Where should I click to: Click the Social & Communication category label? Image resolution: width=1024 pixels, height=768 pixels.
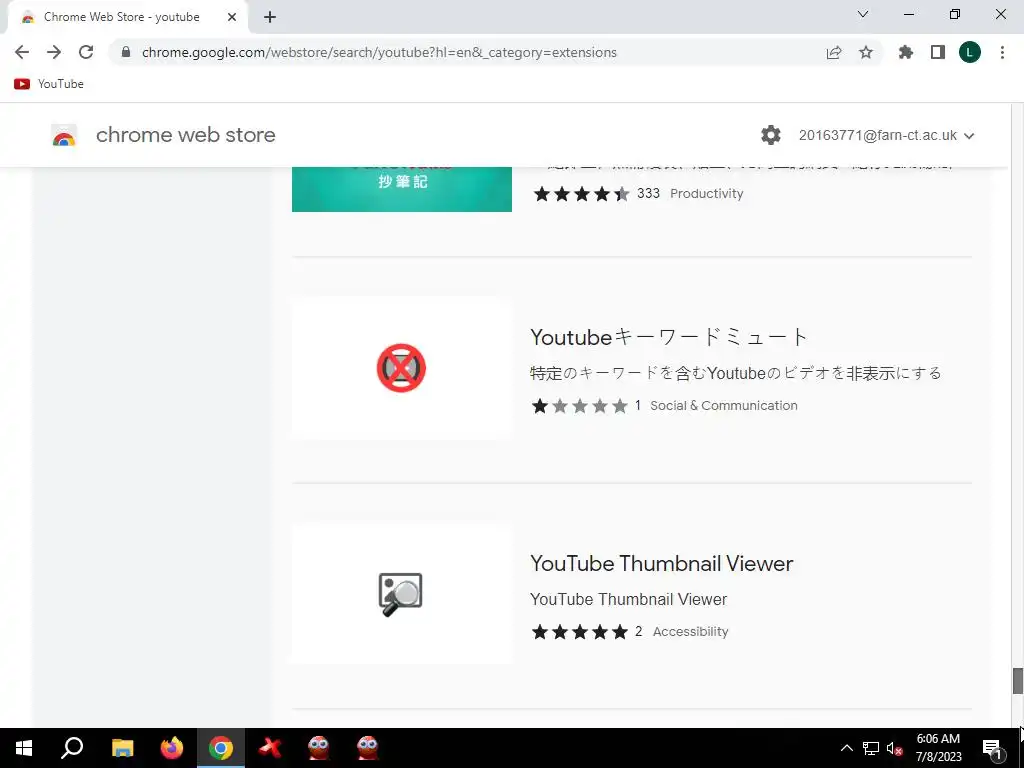point(724,406)
